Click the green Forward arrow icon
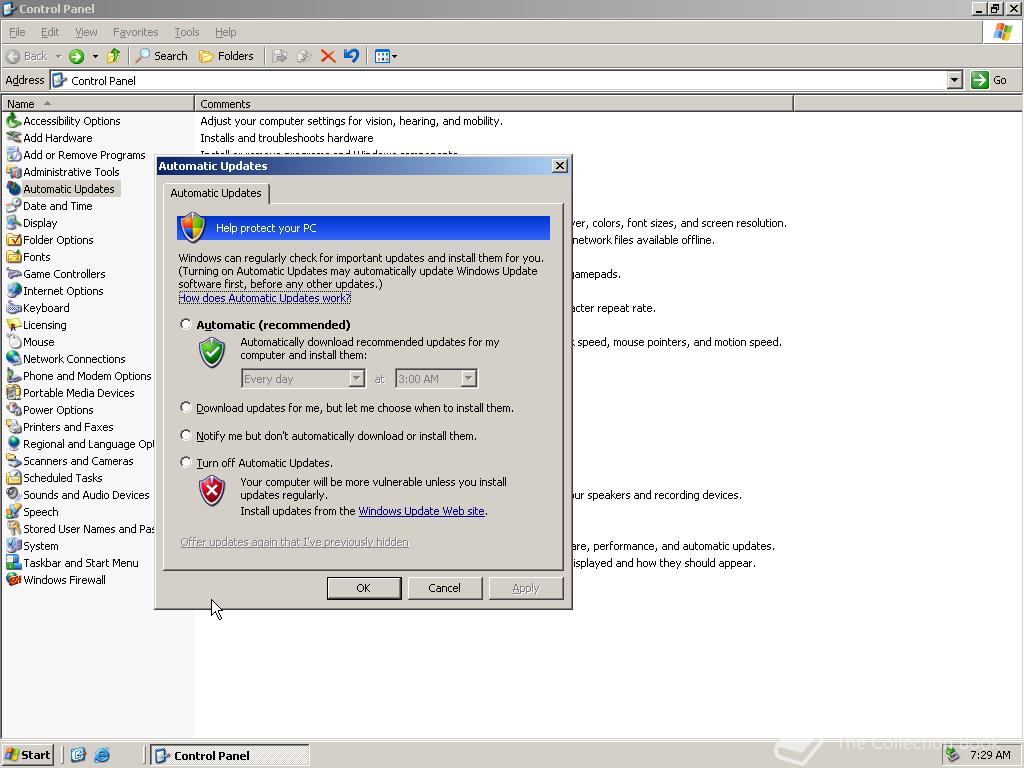The image size is (1024, 768). click(76, 56)
